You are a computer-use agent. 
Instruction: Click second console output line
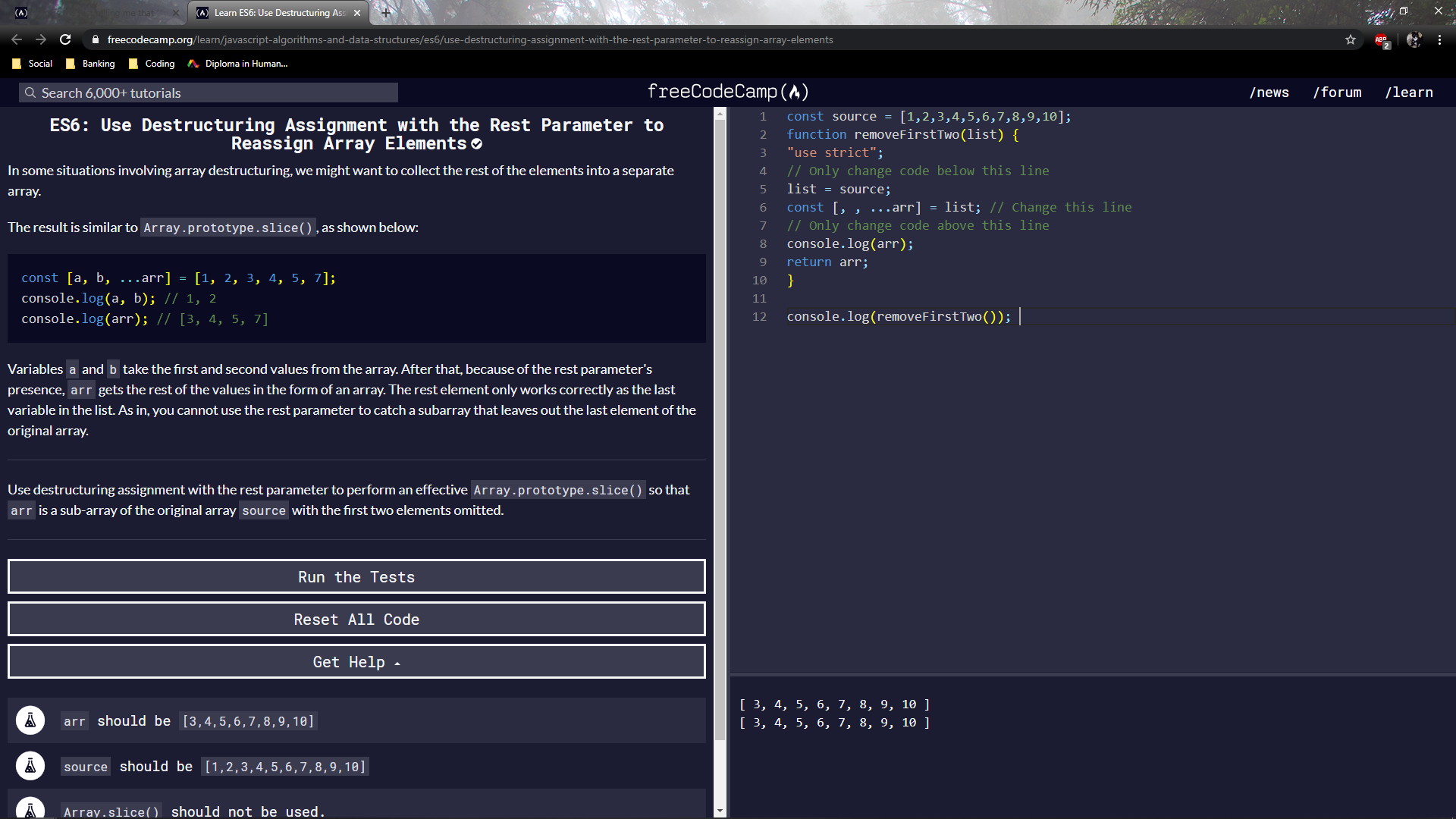(x=834, y=722)
